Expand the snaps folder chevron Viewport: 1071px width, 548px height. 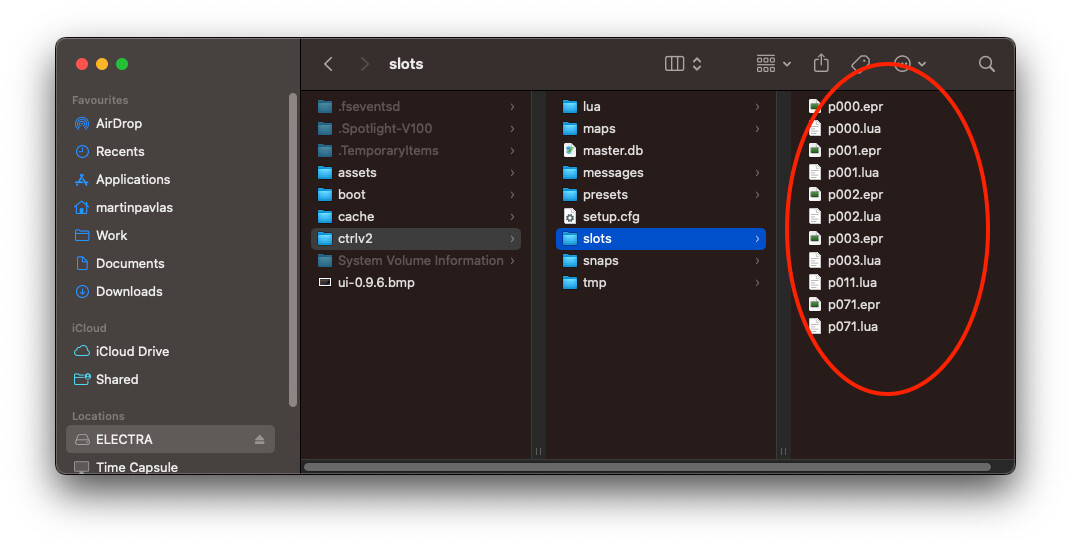click(757, 260)
